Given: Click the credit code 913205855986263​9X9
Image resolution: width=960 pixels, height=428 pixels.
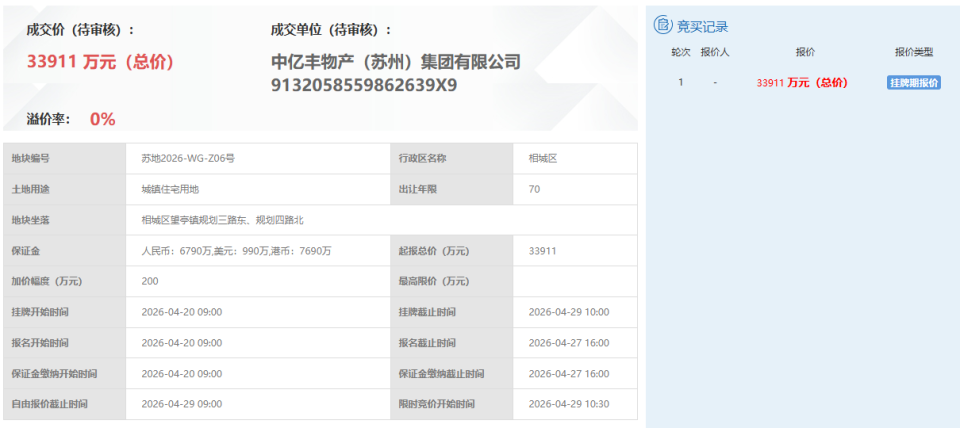Looking at the screenshot, I should [x=364, y=84].
